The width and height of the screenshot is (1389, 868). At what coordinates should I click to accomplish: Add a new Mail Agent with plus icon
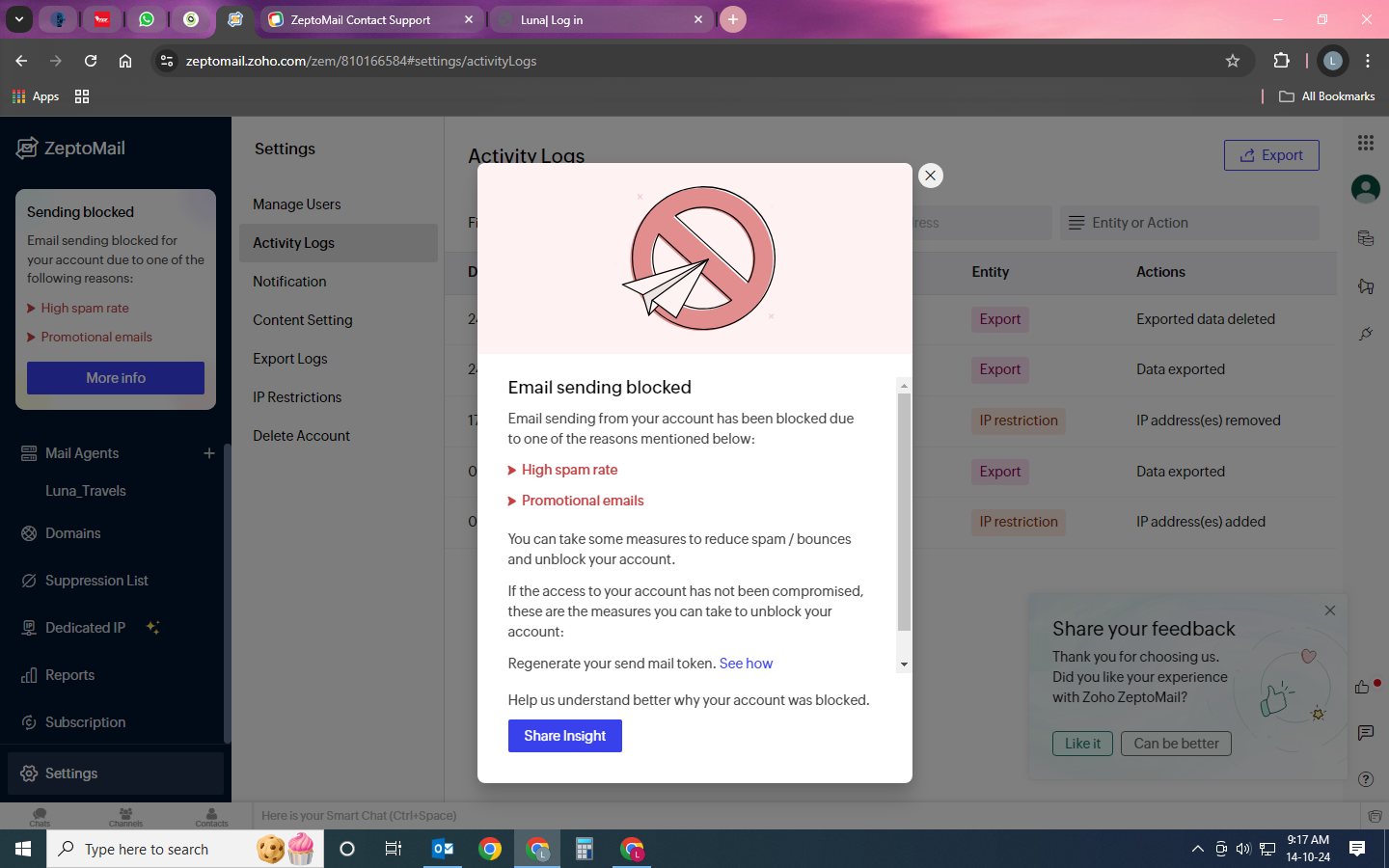click(209, 453)
